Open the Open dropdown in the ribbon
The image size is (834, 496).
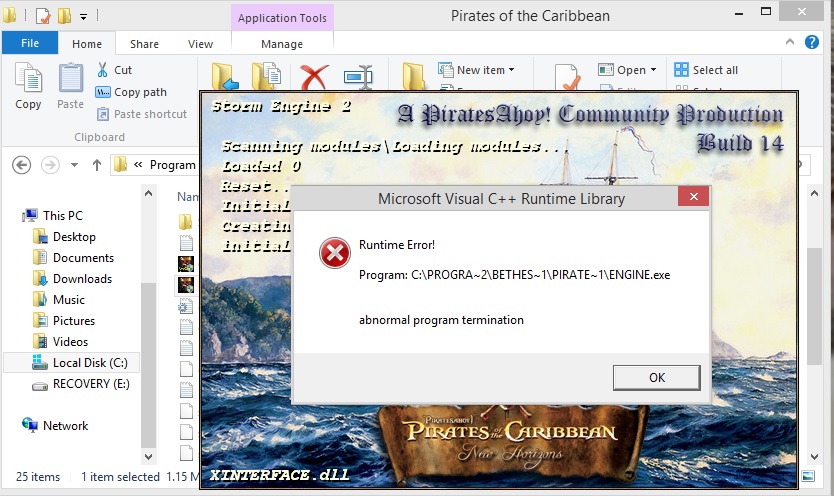(x=628, y=70)
